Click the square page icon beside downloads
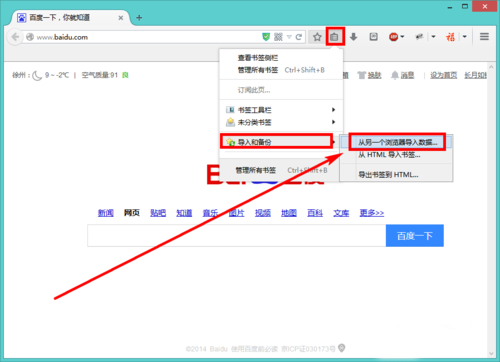The image size is (500, 362). 373,37
